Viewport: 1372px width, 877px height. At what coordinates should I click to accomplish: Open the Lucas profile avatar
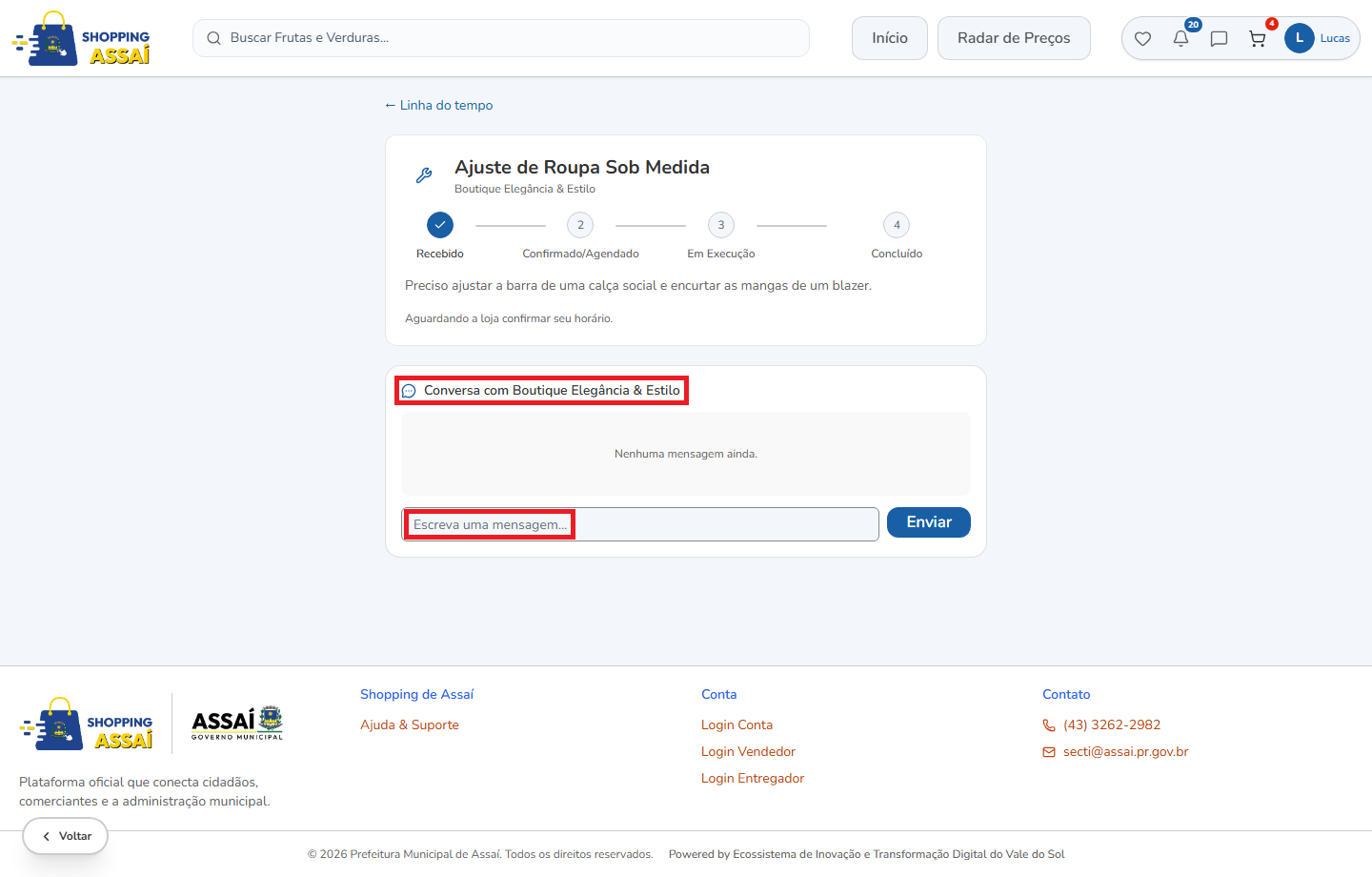[x=1299, y=38]
